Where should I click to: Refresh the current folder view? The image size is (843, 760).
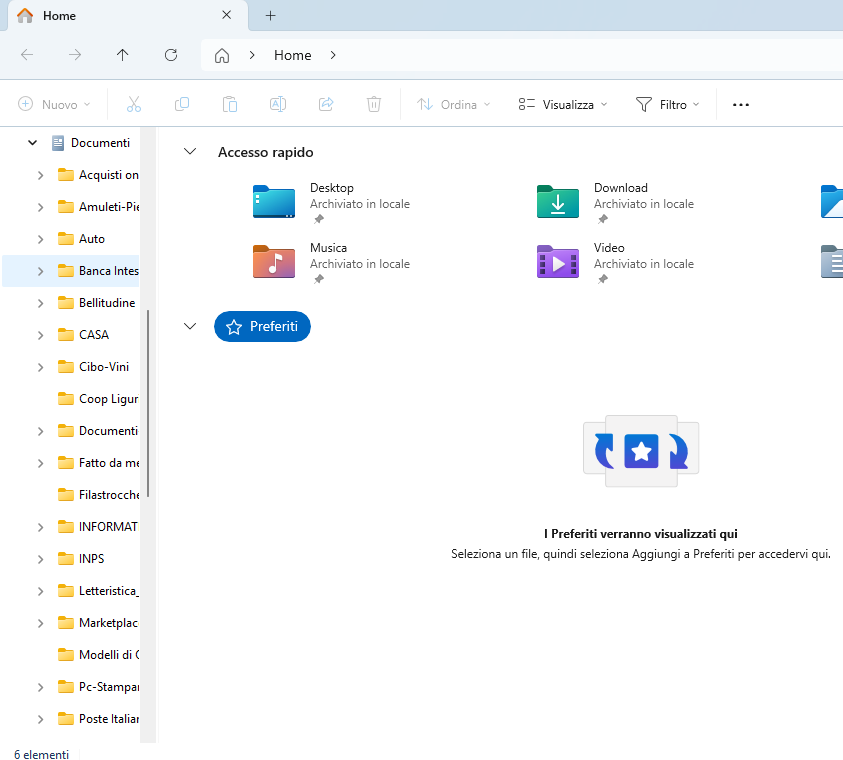(x=171, y=55)
